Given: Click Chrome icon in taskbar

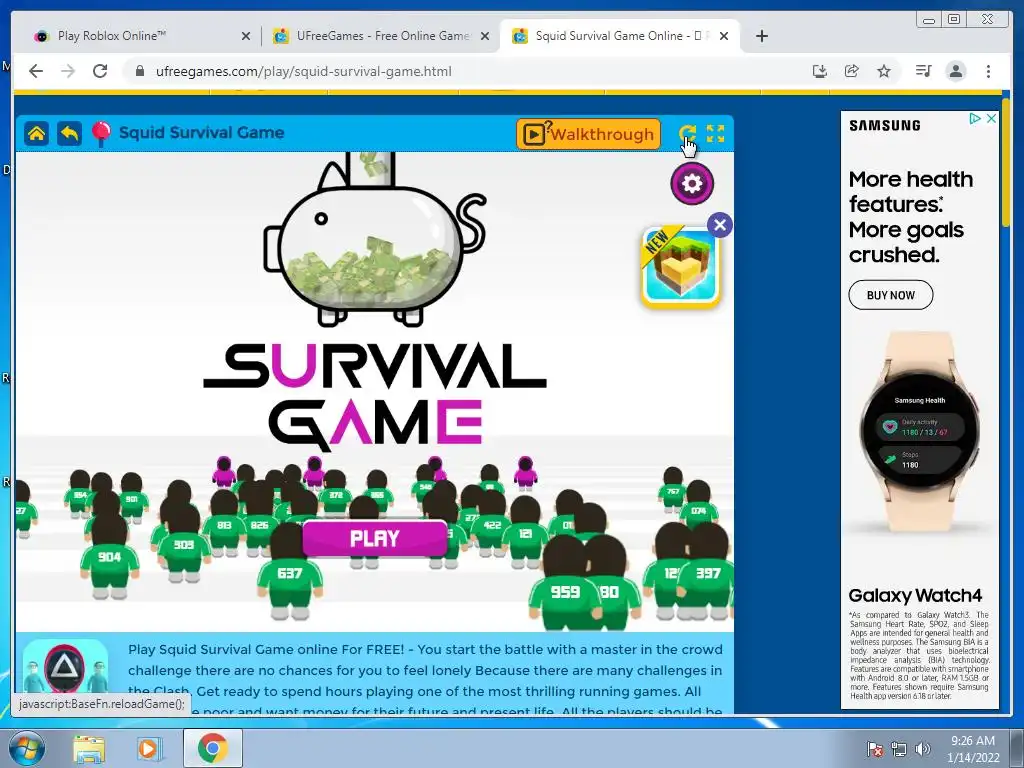Looking at the screenshot, I should click(213, 748).
